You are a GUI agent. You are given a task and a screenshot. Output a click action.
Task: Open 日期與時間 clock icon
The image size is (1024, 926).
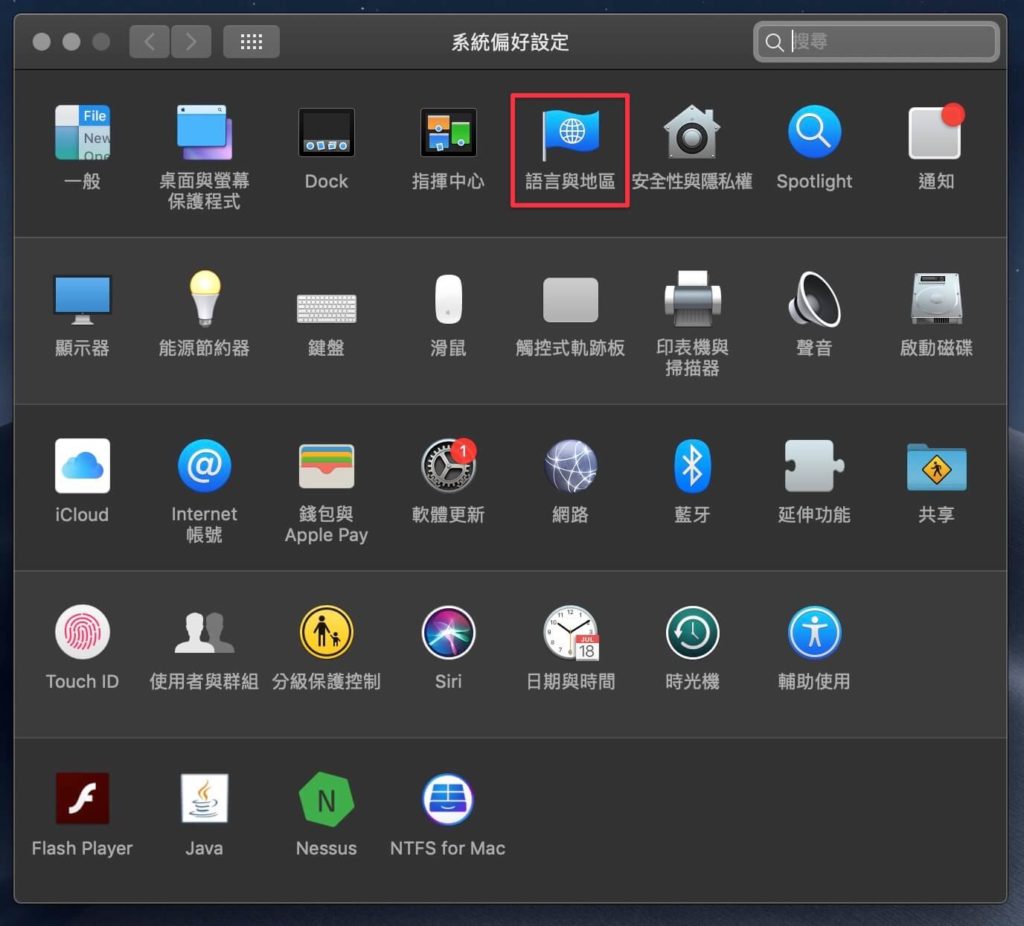[571, 632]
